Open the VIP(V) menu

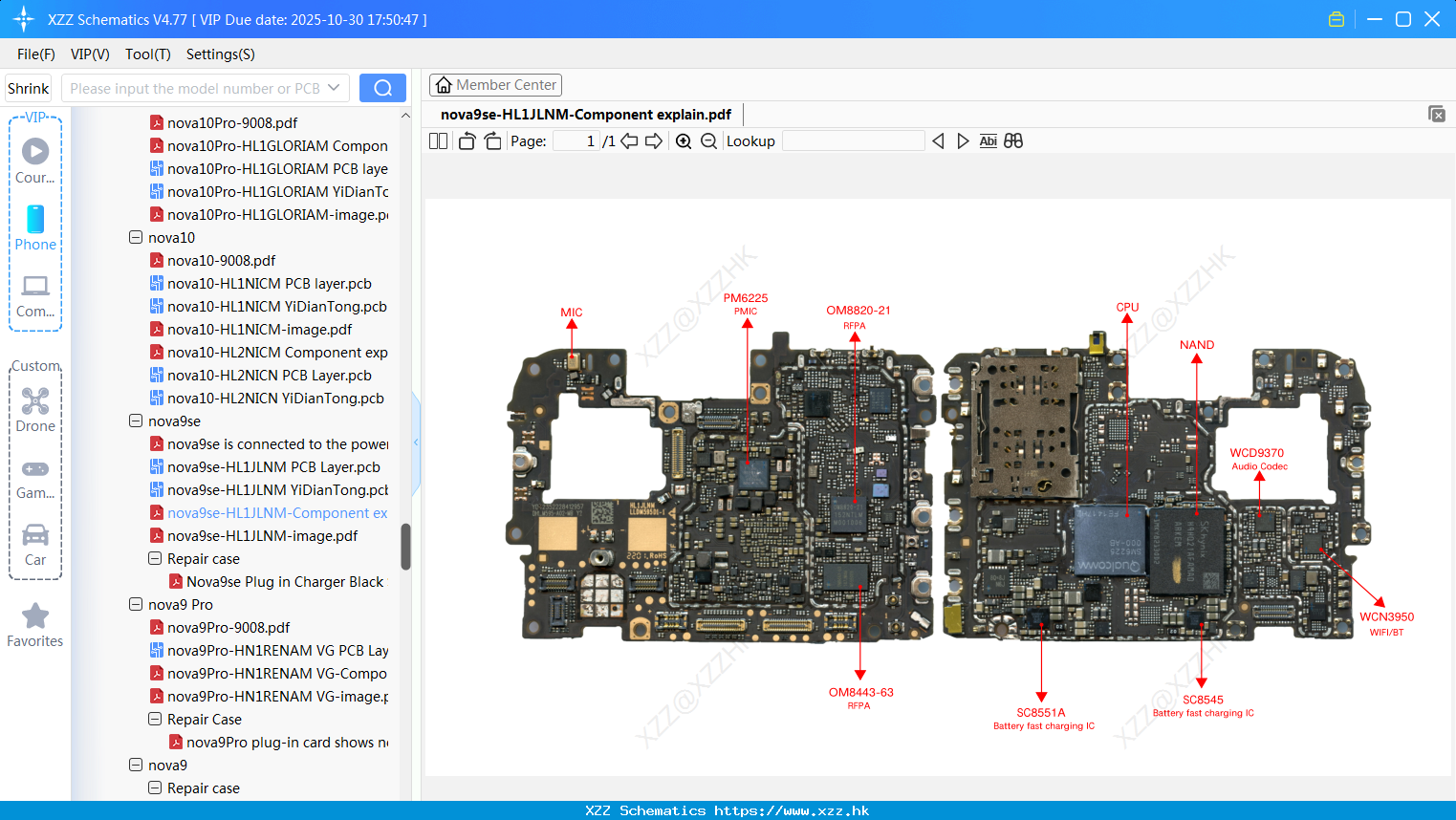click(90, 54)
